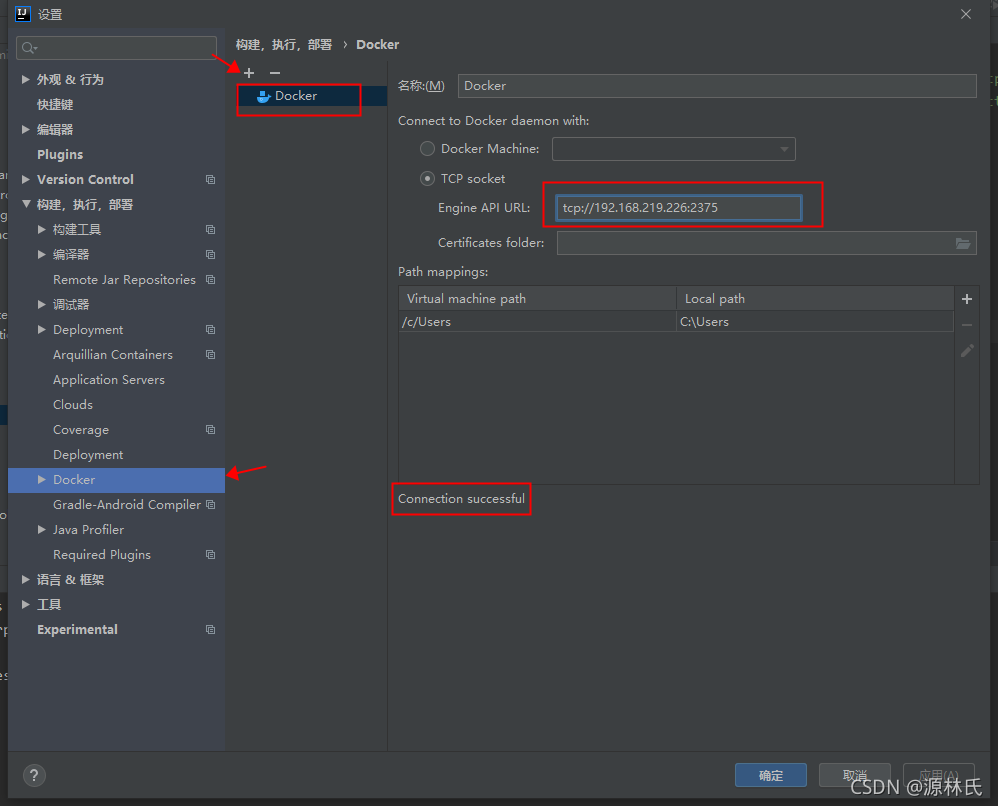Image resolution: width=998 pixels, height=806 pixels.
Task: Open Plugins settings page
Action: 60,155
